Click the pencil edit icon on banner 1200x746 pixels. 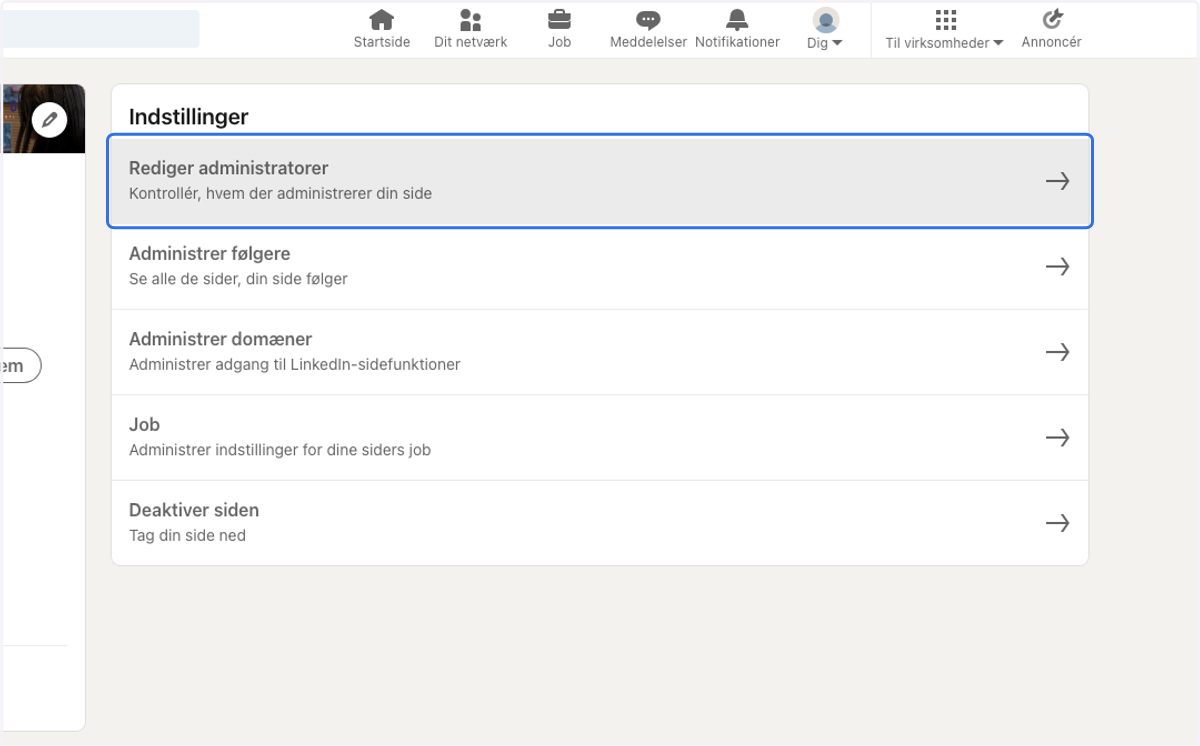(x=49, y=121)
